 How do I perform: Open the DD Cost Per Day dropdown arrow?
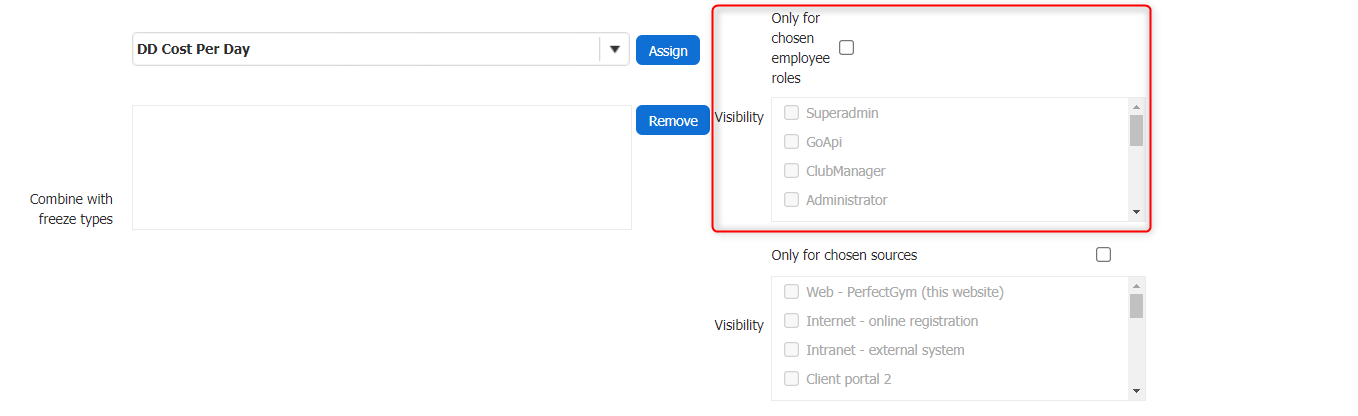[614, 50]
